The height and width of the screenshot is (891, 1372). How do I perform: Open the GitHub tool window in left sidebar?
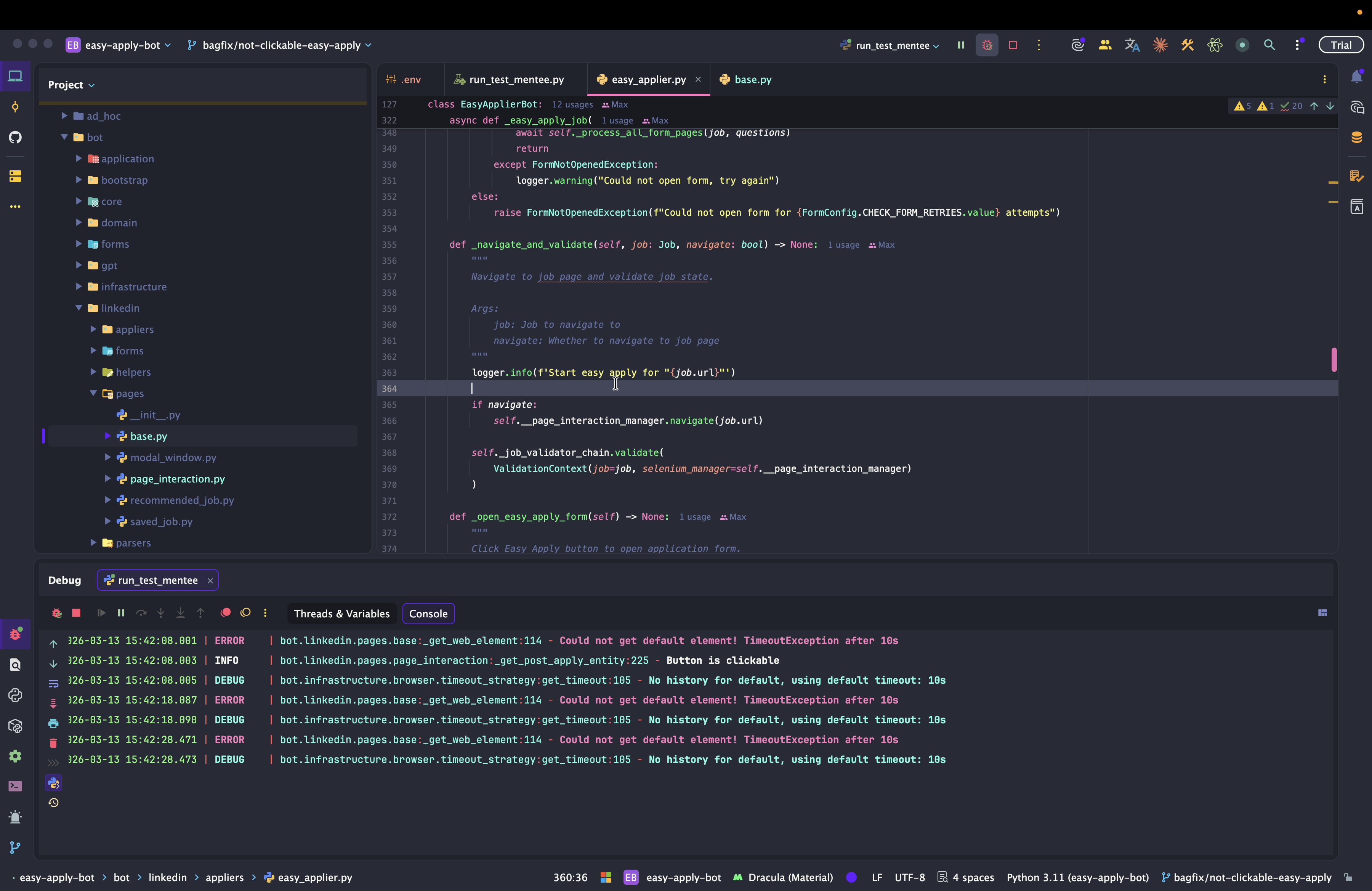pos(16,137)
